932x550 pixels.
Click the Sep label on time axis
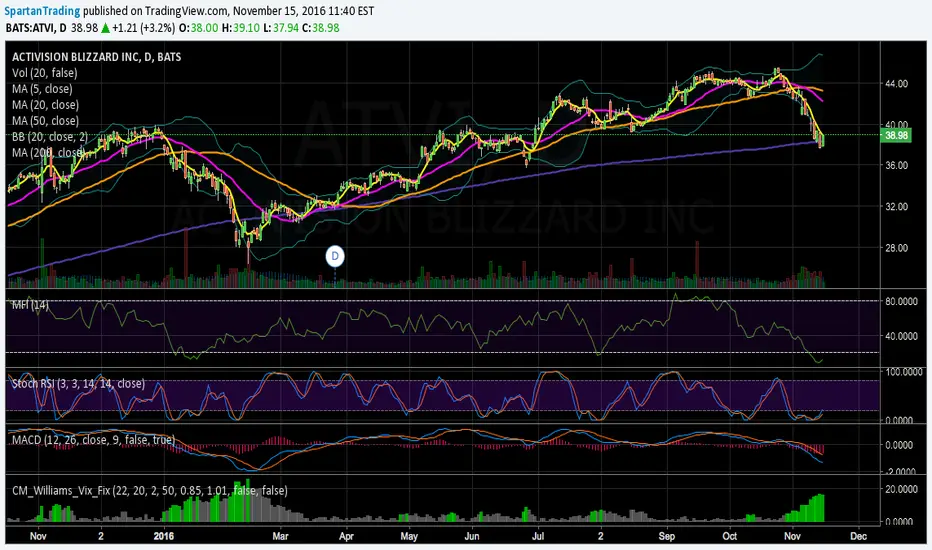[x=667, y=536]
